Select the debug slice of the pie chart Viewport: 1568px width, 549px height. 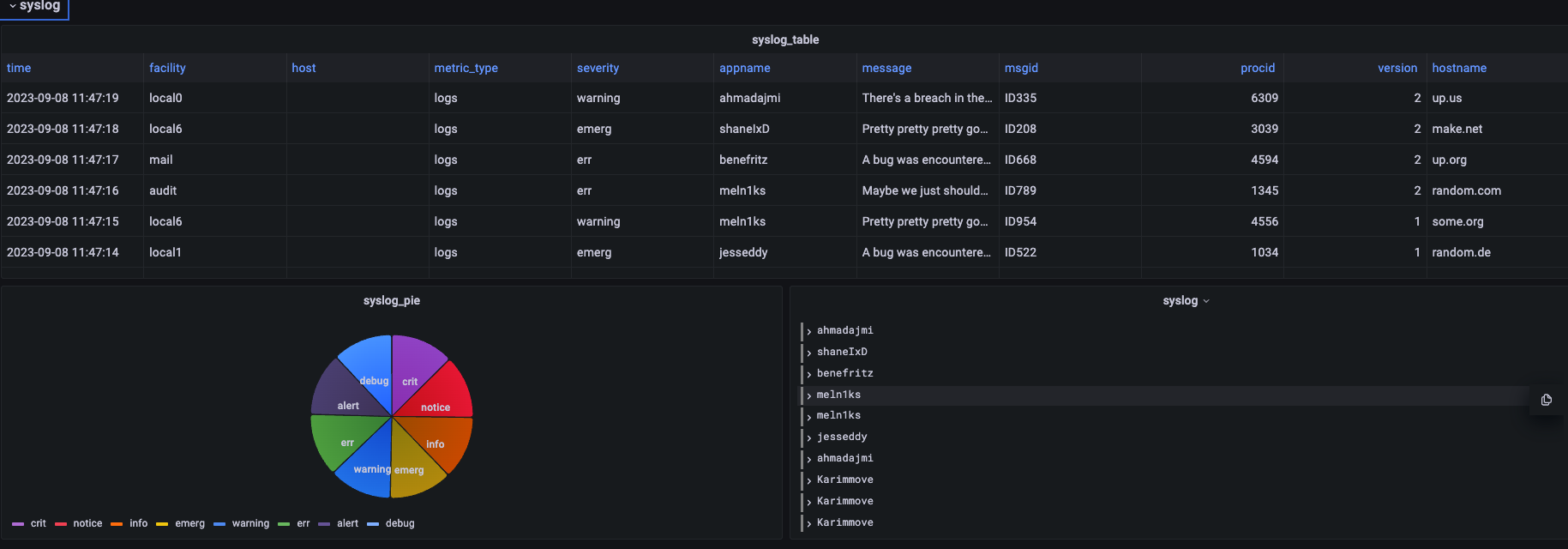[369, 363]
